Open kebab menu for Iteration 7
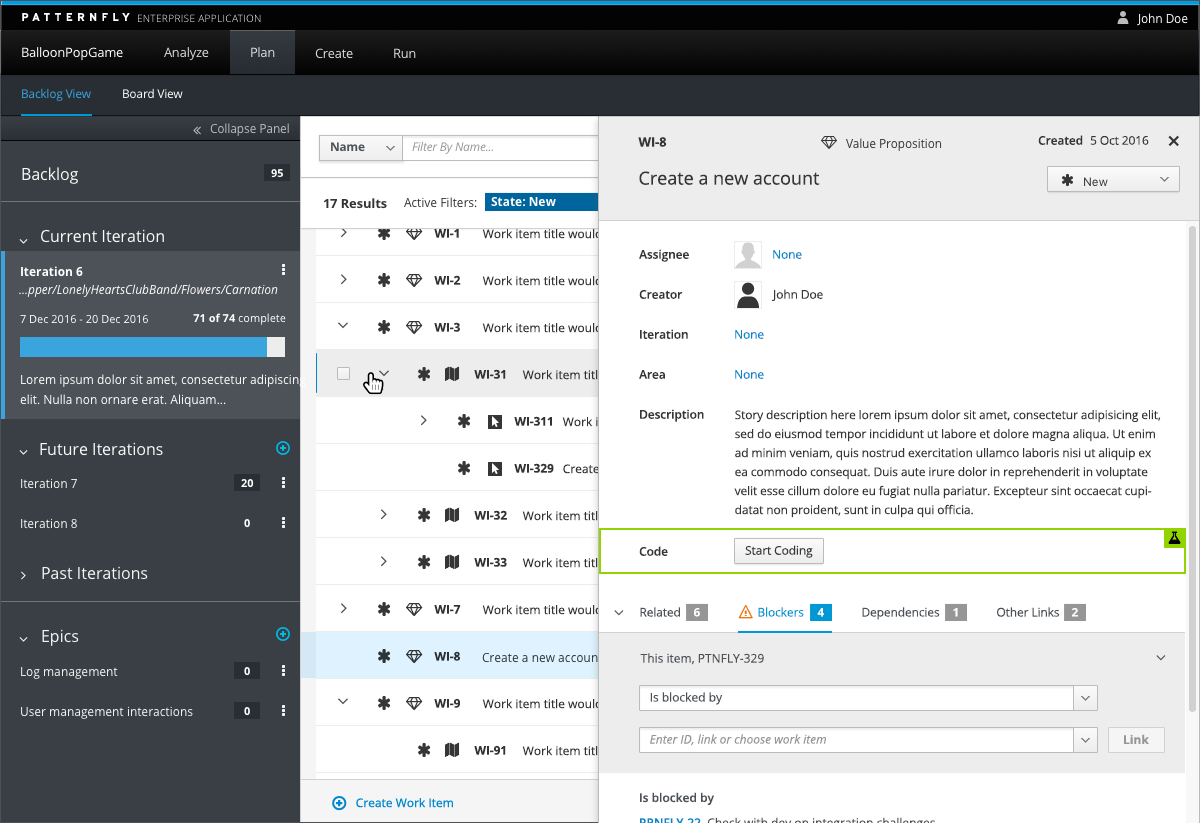This screenshot has height=823, width=1200. click(284, 483)
